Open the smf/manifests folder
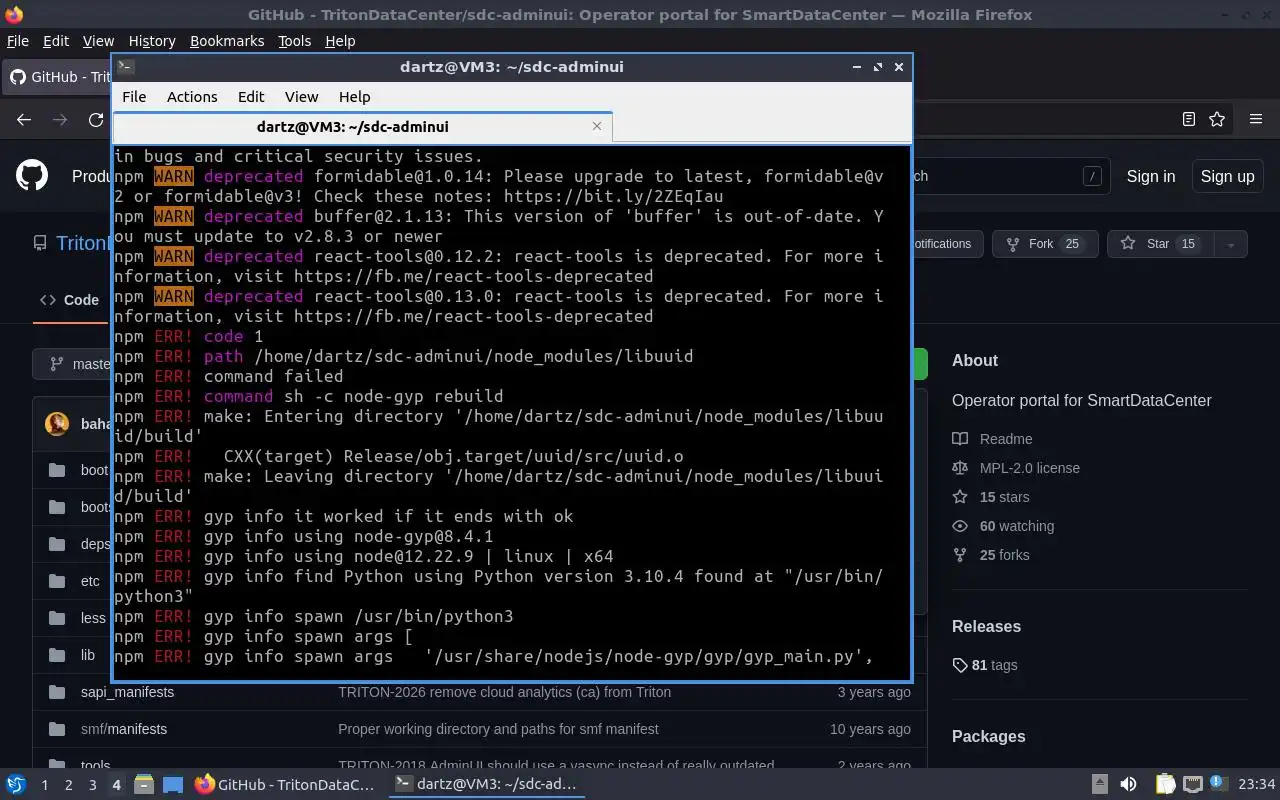 pyautogui.click(x=124, y=729)
